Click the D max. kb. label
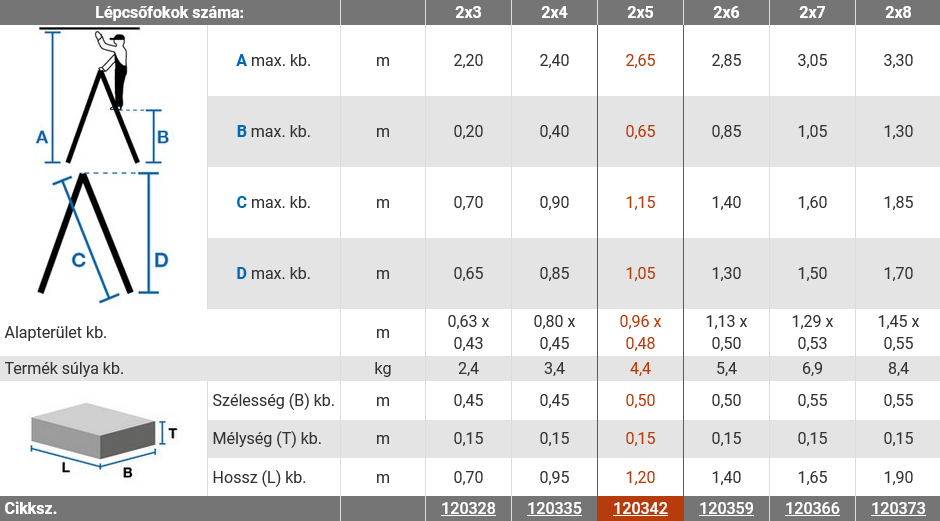 [x=273, y=273]
